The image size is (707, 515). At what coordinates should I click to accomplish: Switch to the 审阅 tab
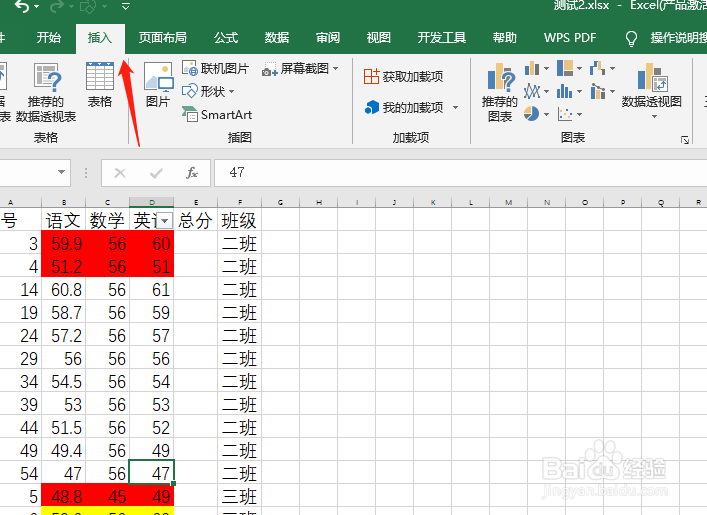tap(327, 37)
